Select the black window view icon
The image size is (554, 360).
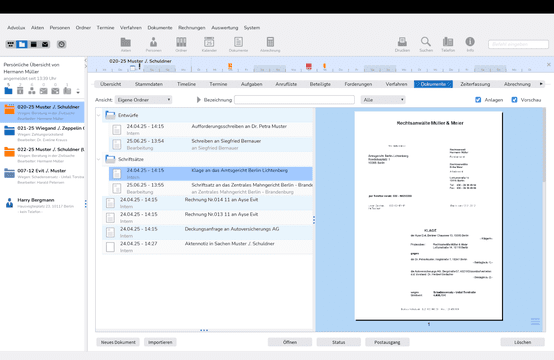tap(34, 44)
